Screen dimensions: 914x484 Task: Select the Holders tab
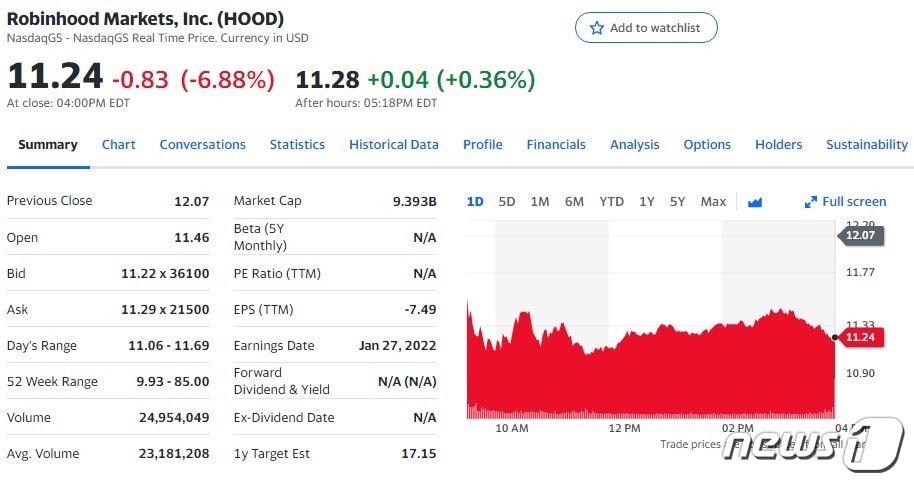click(x=778, y=144)
